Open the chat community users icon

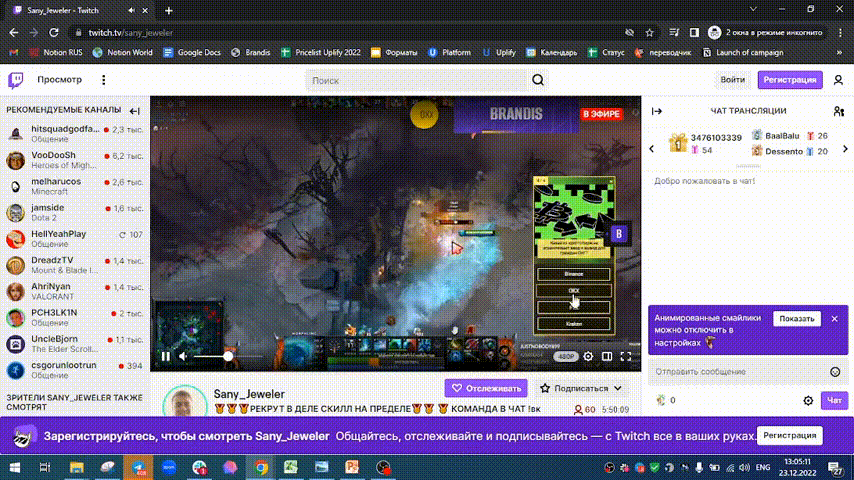coord(838,111)
